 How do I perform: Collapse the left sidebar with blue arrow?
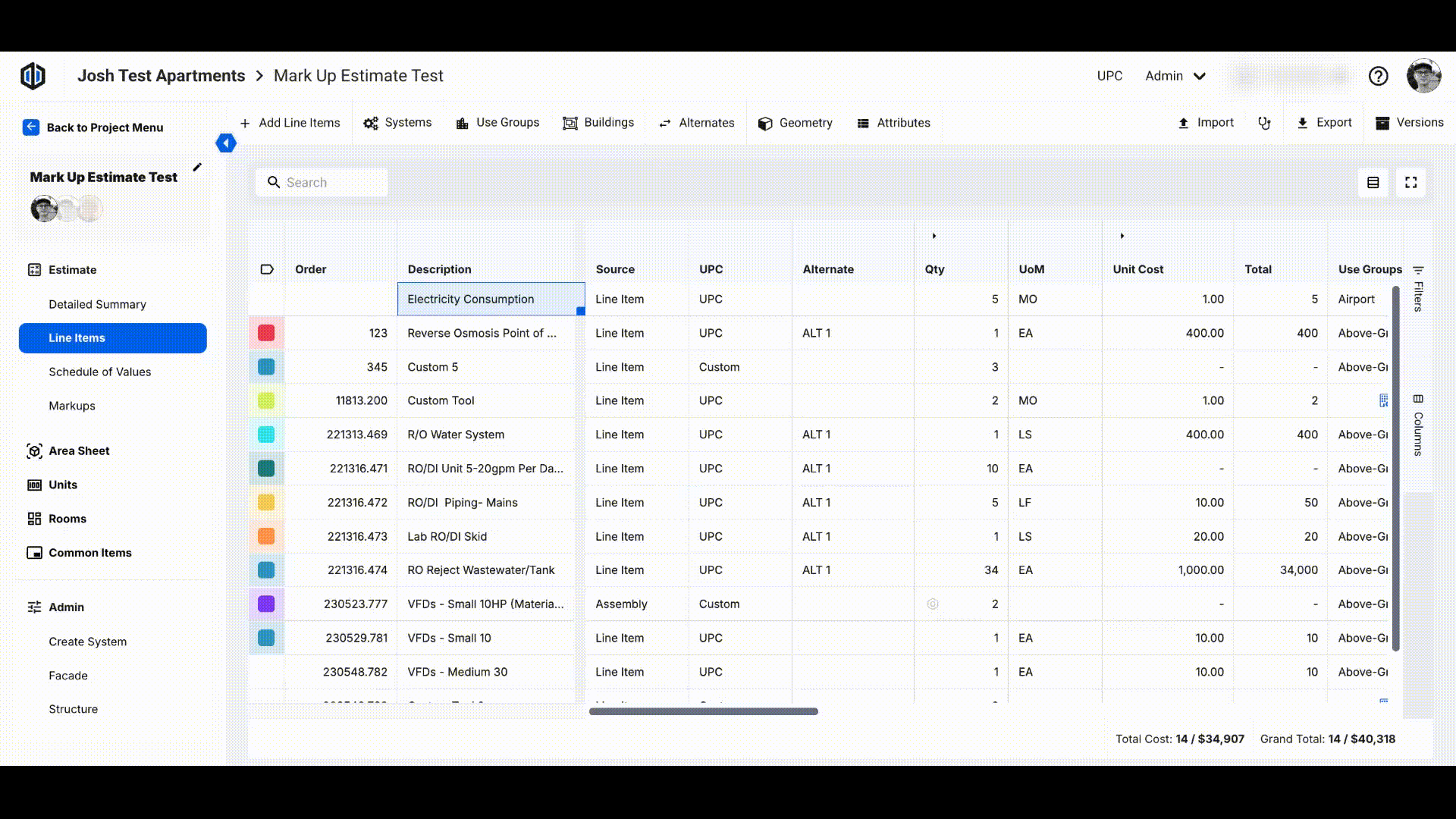pyautogui.click(x=225, y=143)
